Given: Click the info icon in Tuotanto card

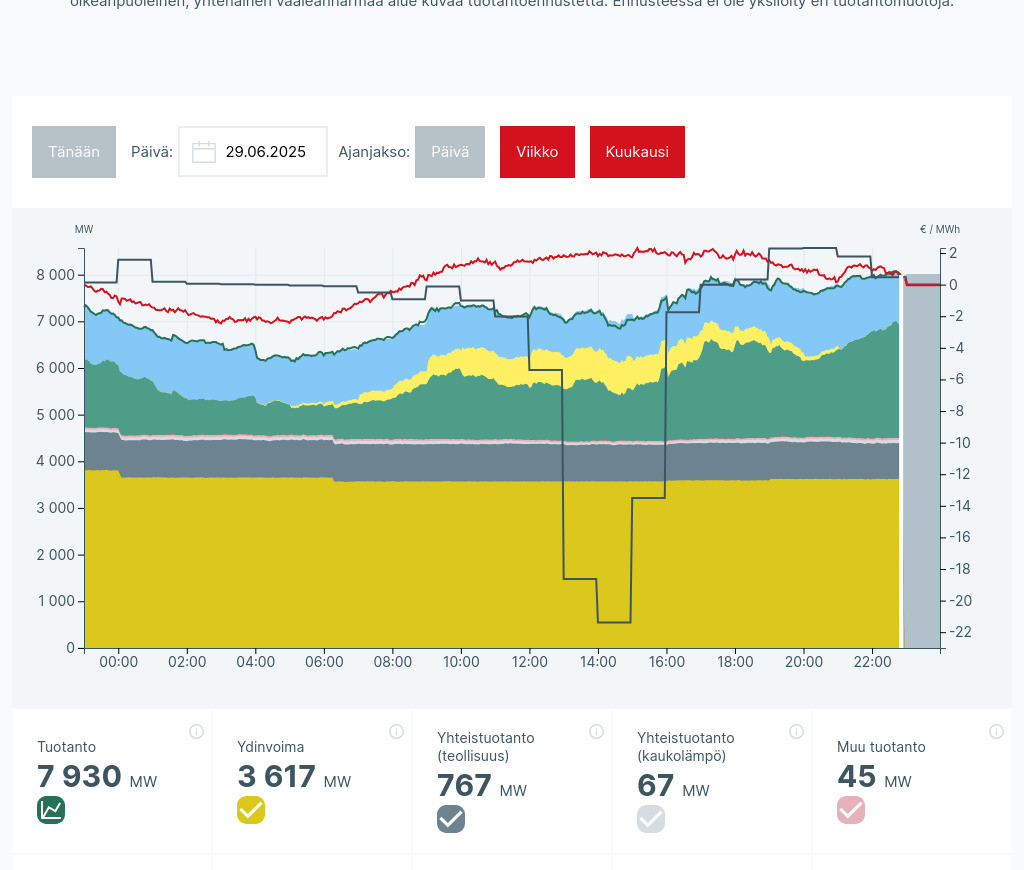Looking at the screenshot, I should [196, 731].
